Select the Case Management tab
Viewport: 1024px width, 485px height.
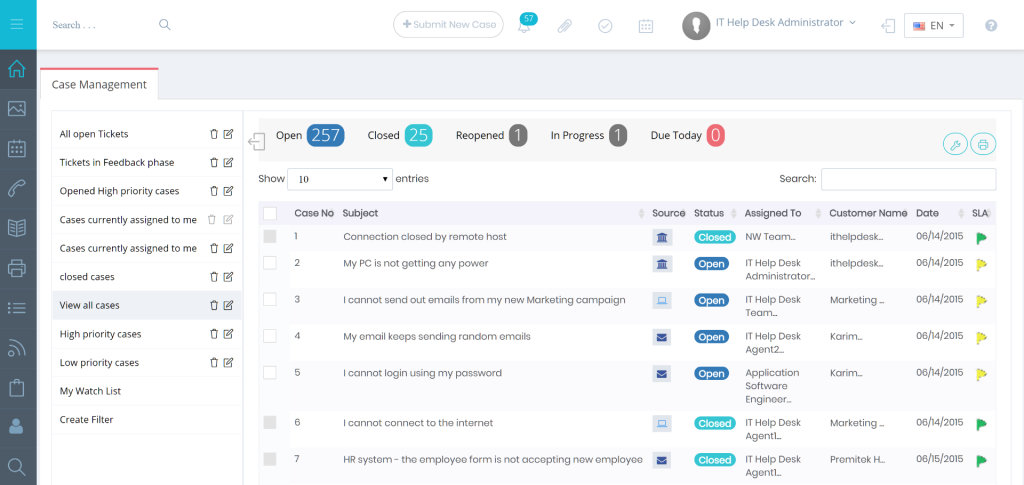pyautogui.click(x=99, y=85)
